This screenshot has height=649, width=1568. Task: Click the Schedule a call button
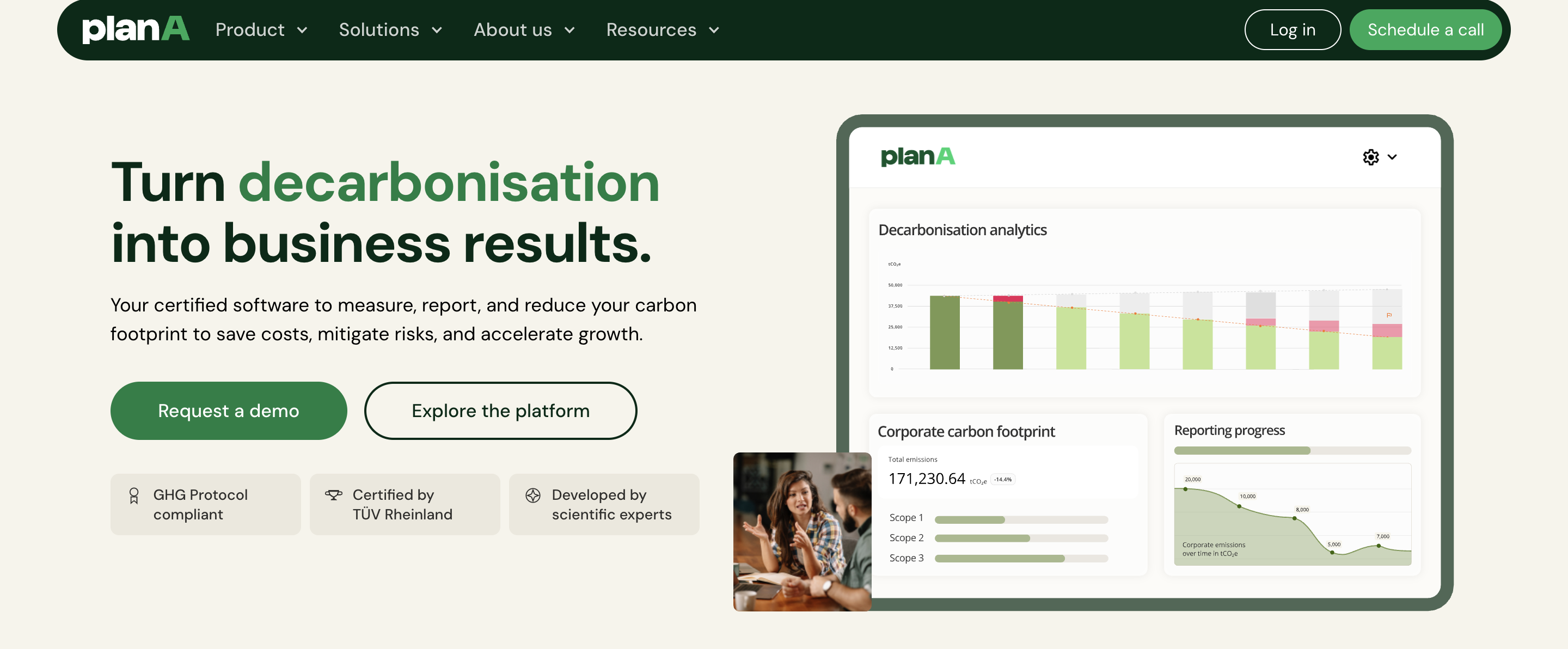point(1425,30)
